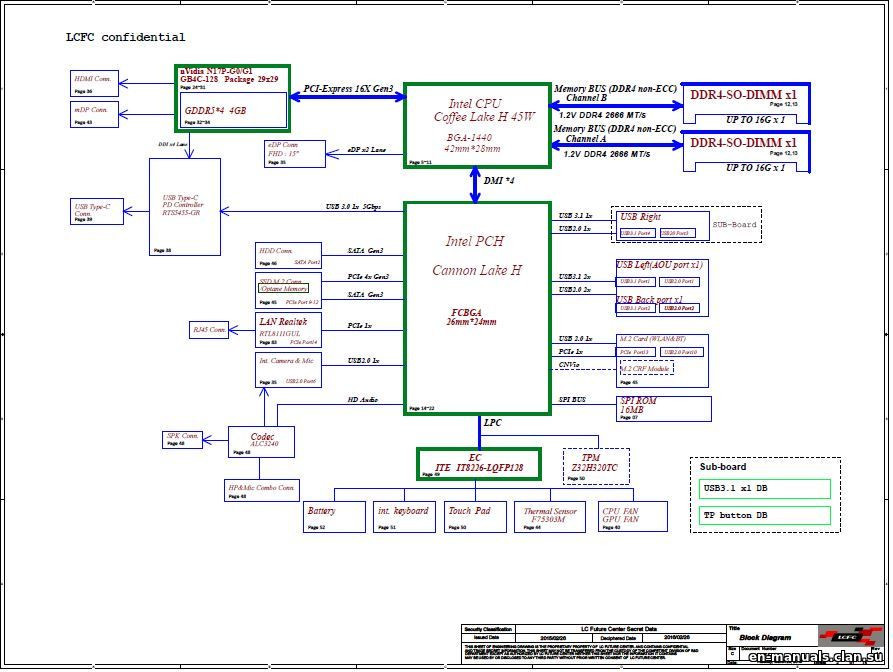Viewport: 893px width, 672px height.
Task: Expand the USB Right block details
Action: pyautogui.click(x=663, y=224)
